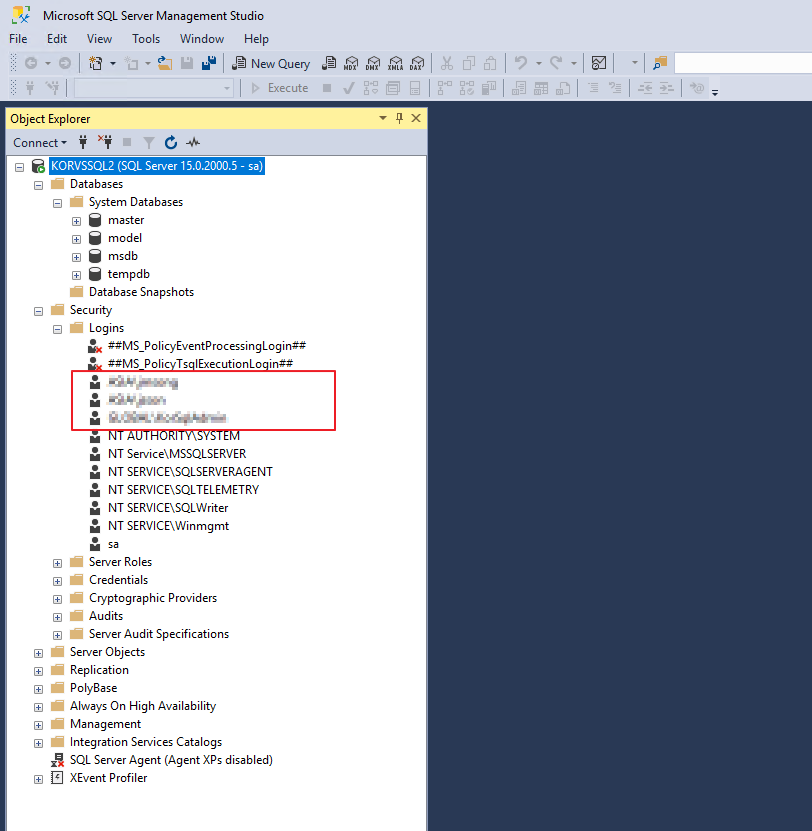
Task: Click the navigate backward icon
Action: tap(31, 64)
